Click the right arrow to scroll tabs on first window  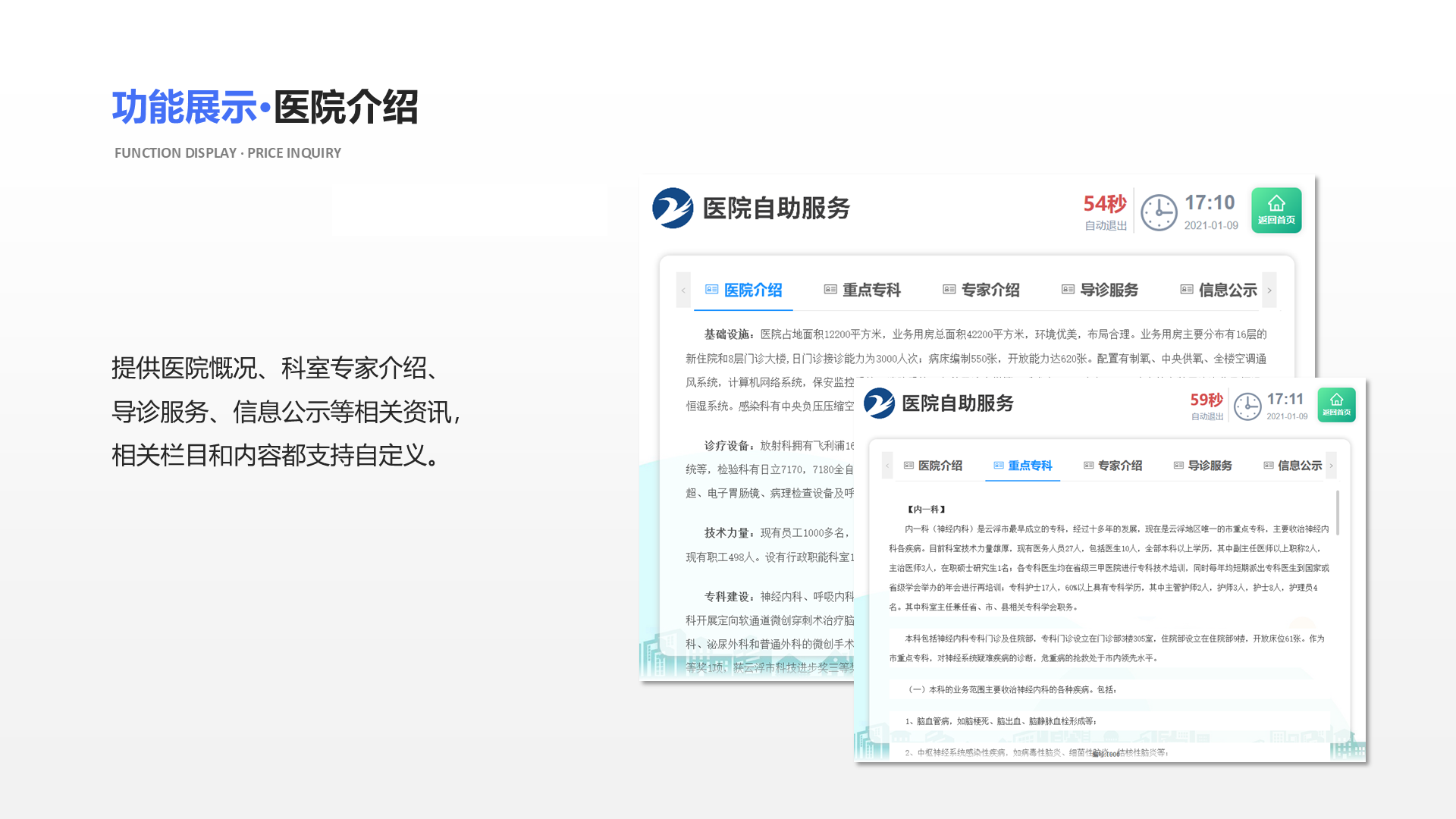(1269, 290)
